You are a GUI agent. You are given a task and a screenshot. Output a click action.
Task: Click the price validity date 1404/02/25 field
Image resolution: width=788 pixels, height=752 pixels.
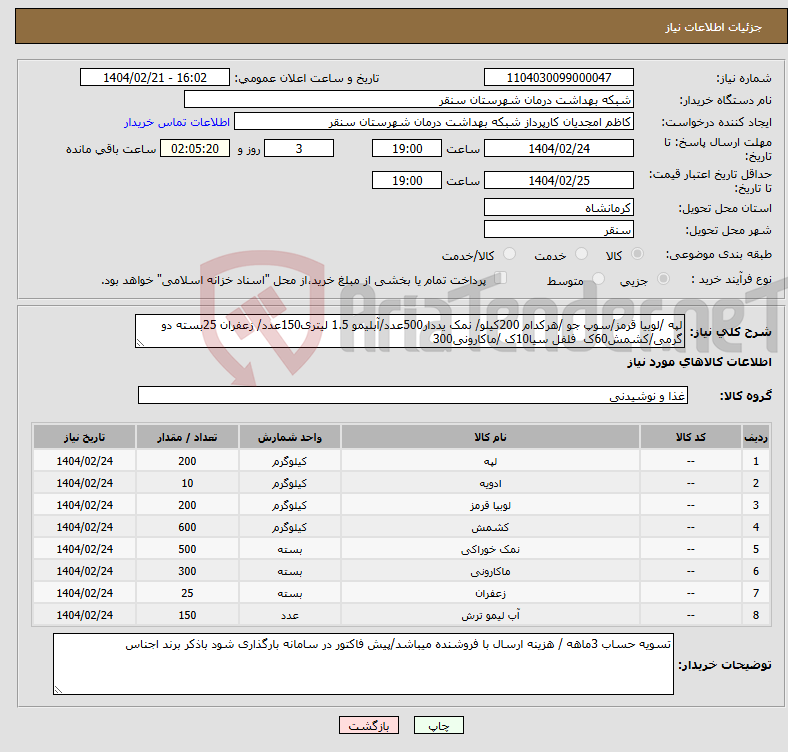pyautogui.click(x=558, y=181)
